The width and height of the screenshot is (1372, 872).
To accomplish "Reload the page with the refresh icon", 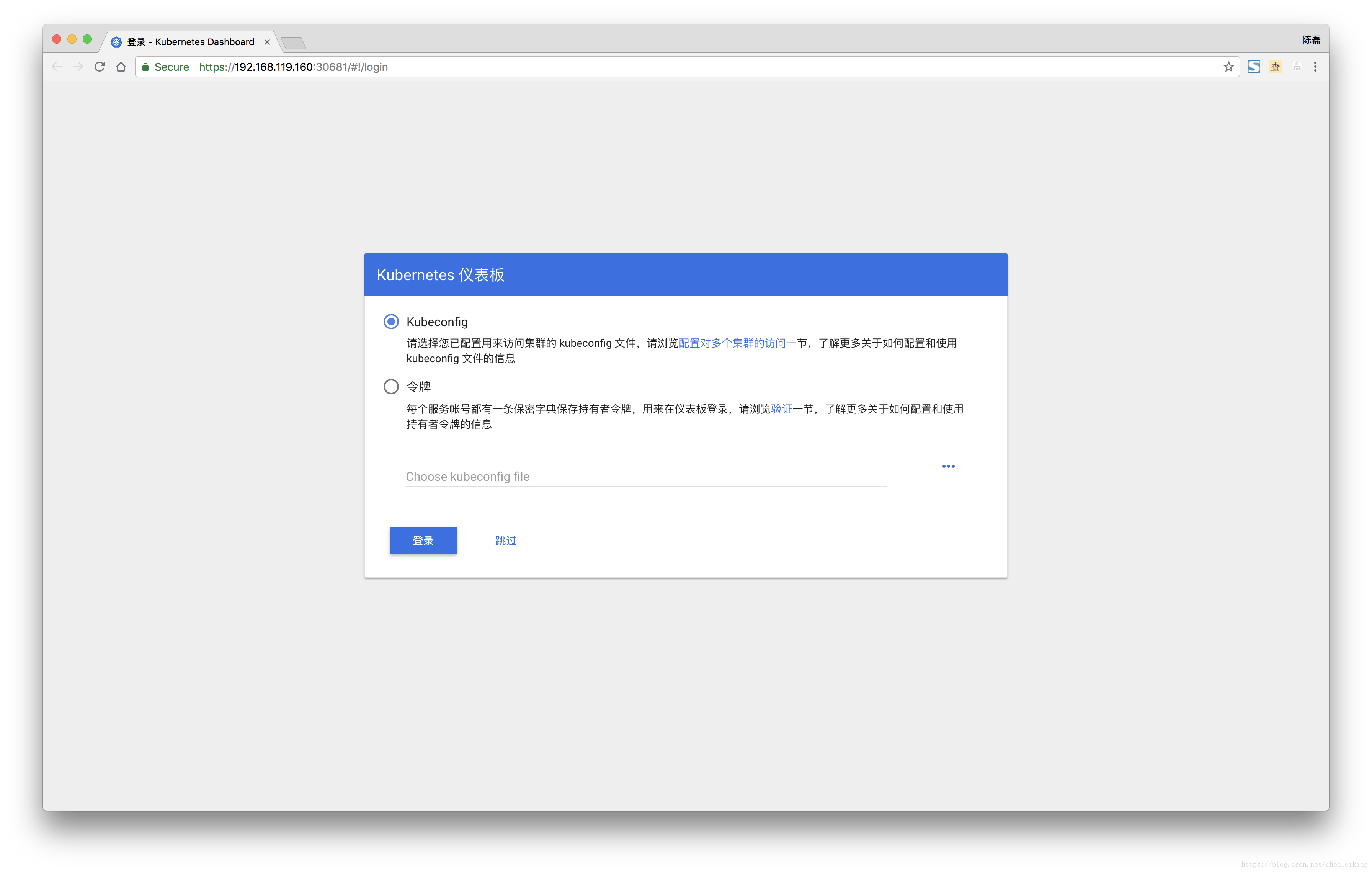I will [99, 67].
